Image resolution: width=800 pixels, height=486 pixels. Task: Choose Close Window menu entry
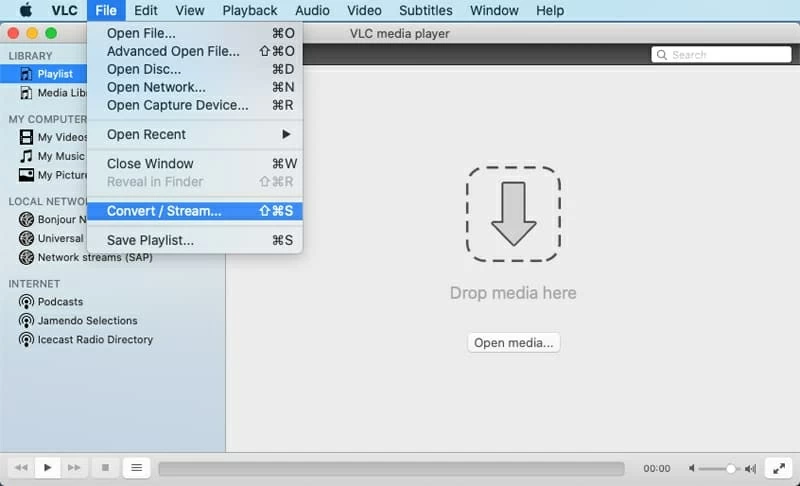[x=195, y=164]
